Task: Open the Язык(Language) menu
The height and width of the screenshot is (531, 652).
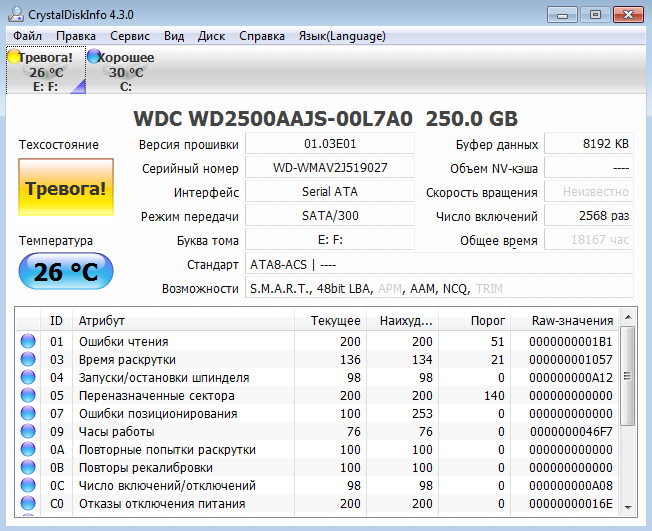Action: [x=342, y=36]
